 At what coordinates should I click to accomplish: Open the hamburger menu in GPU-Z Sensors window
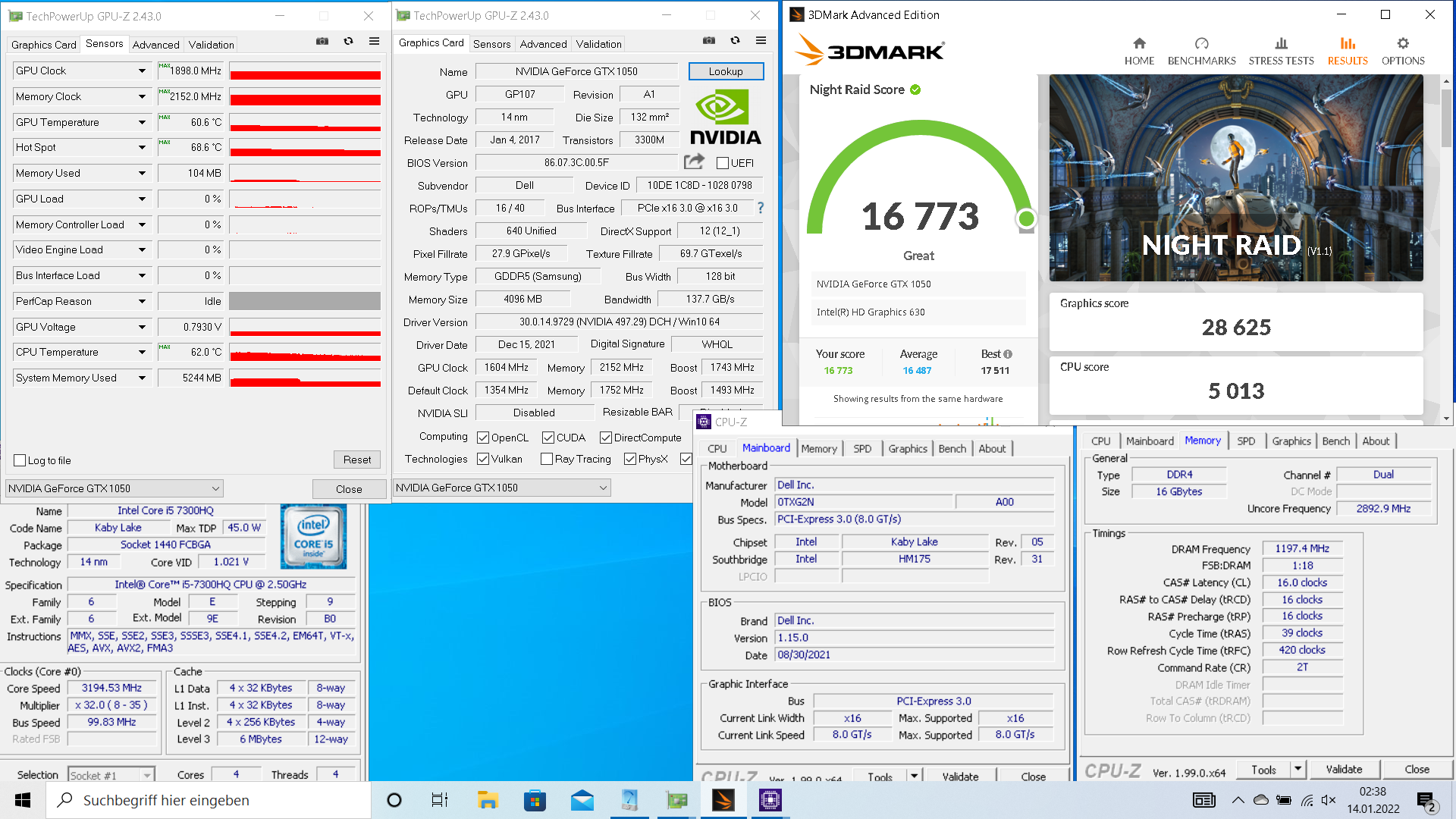(374, 42)
